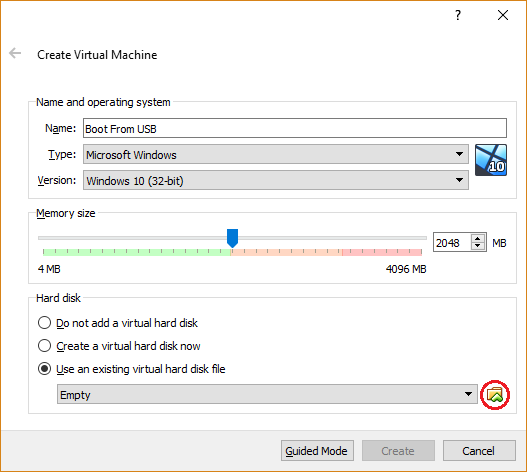Click the 4096 MB maximum label
The height and width of the screenshot is (472, 527).
coord(406,269)
